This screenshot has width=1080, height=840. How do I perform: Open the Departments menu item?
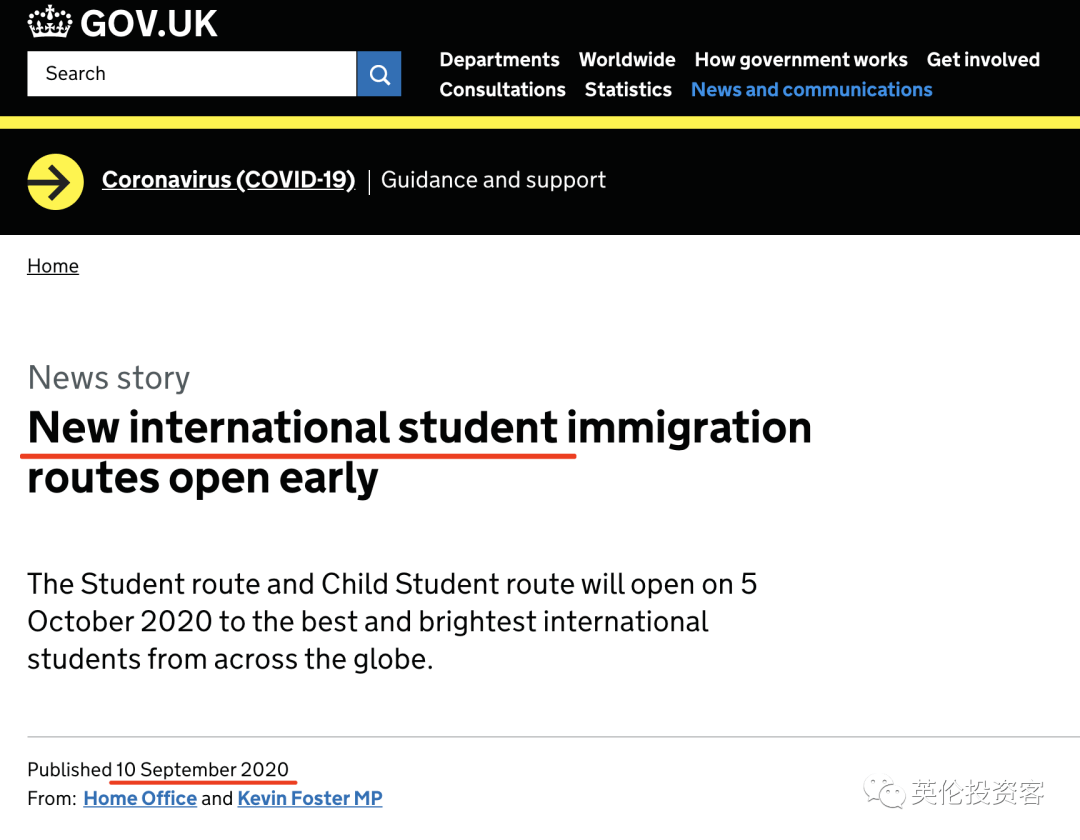499,59
